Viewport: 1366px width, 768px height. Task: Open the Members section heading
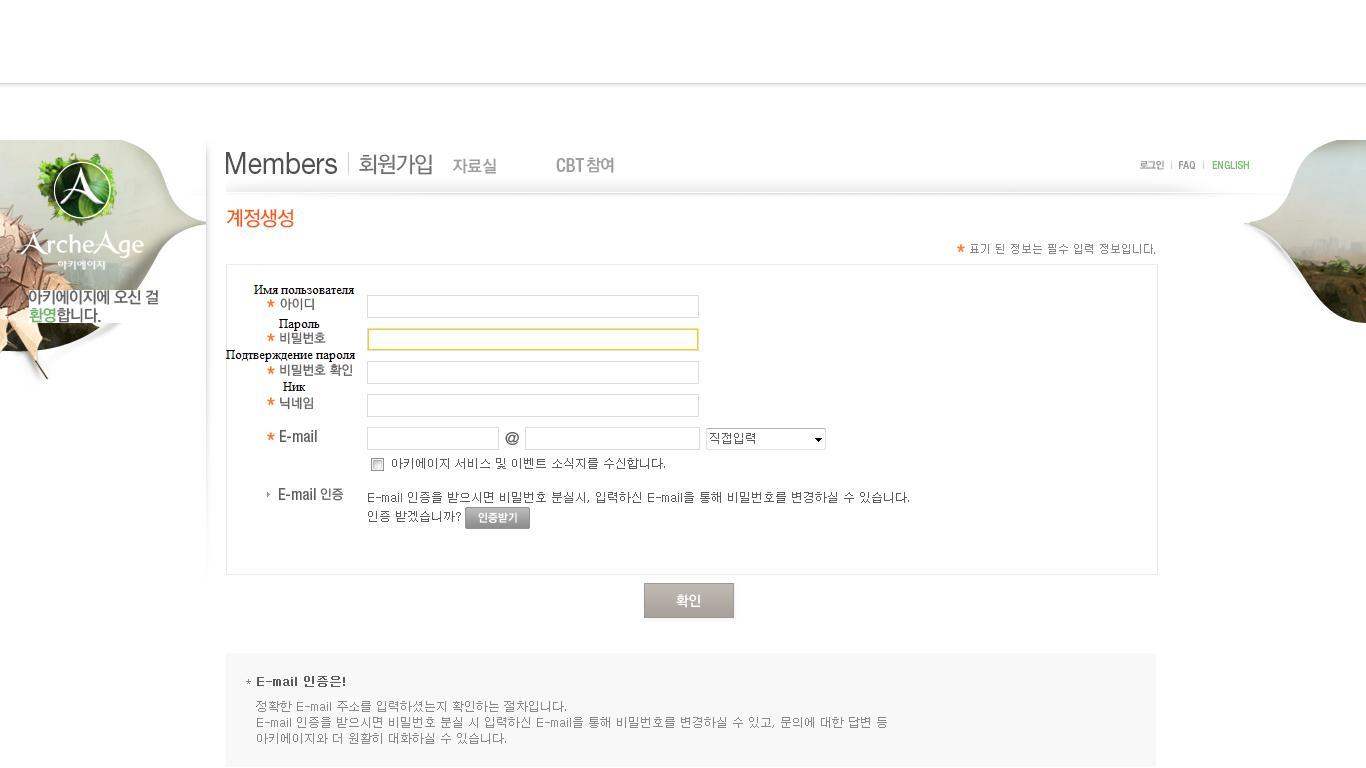click(281, 164)
